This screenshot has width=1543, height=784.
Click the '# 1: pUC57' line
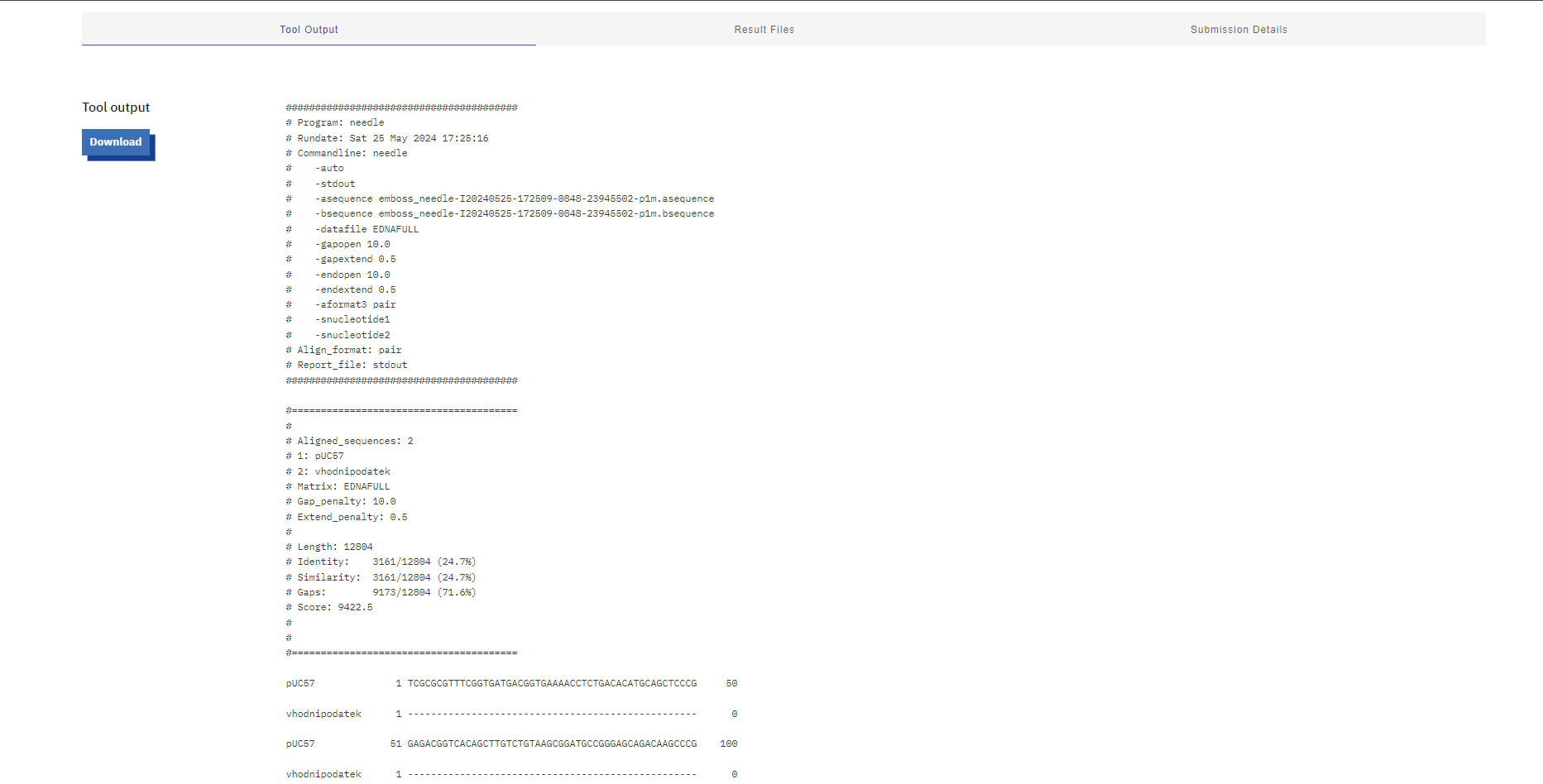click(314, 456)
